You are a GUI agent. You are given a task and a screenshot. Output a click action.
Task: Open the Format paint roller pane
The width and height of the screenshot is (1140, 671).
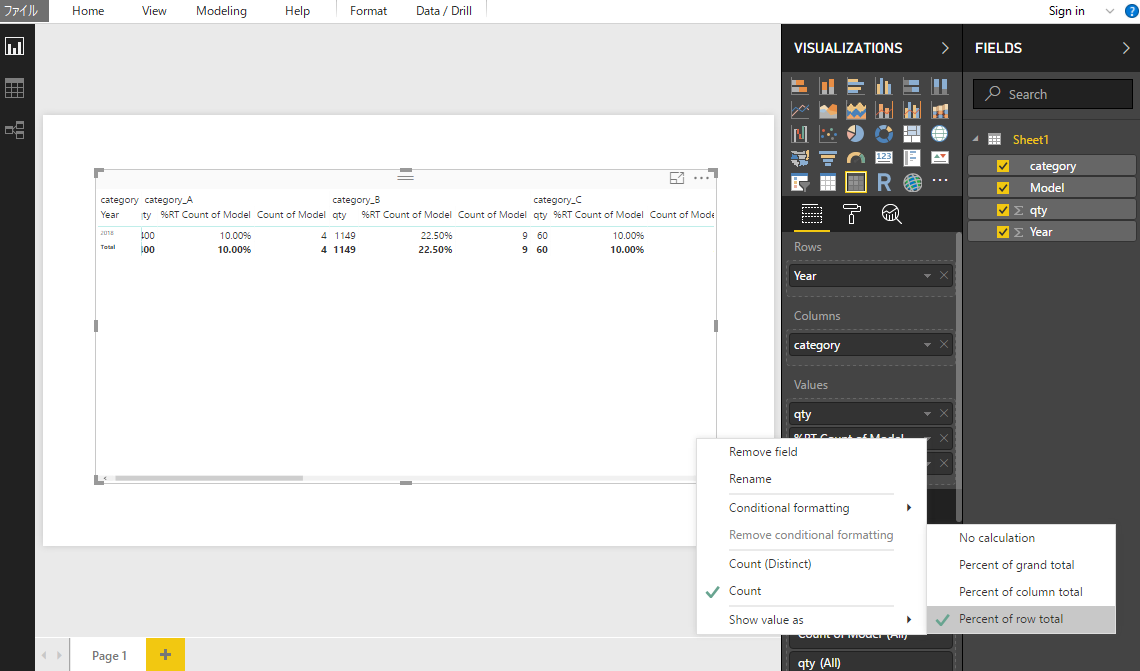coord(851,214)
